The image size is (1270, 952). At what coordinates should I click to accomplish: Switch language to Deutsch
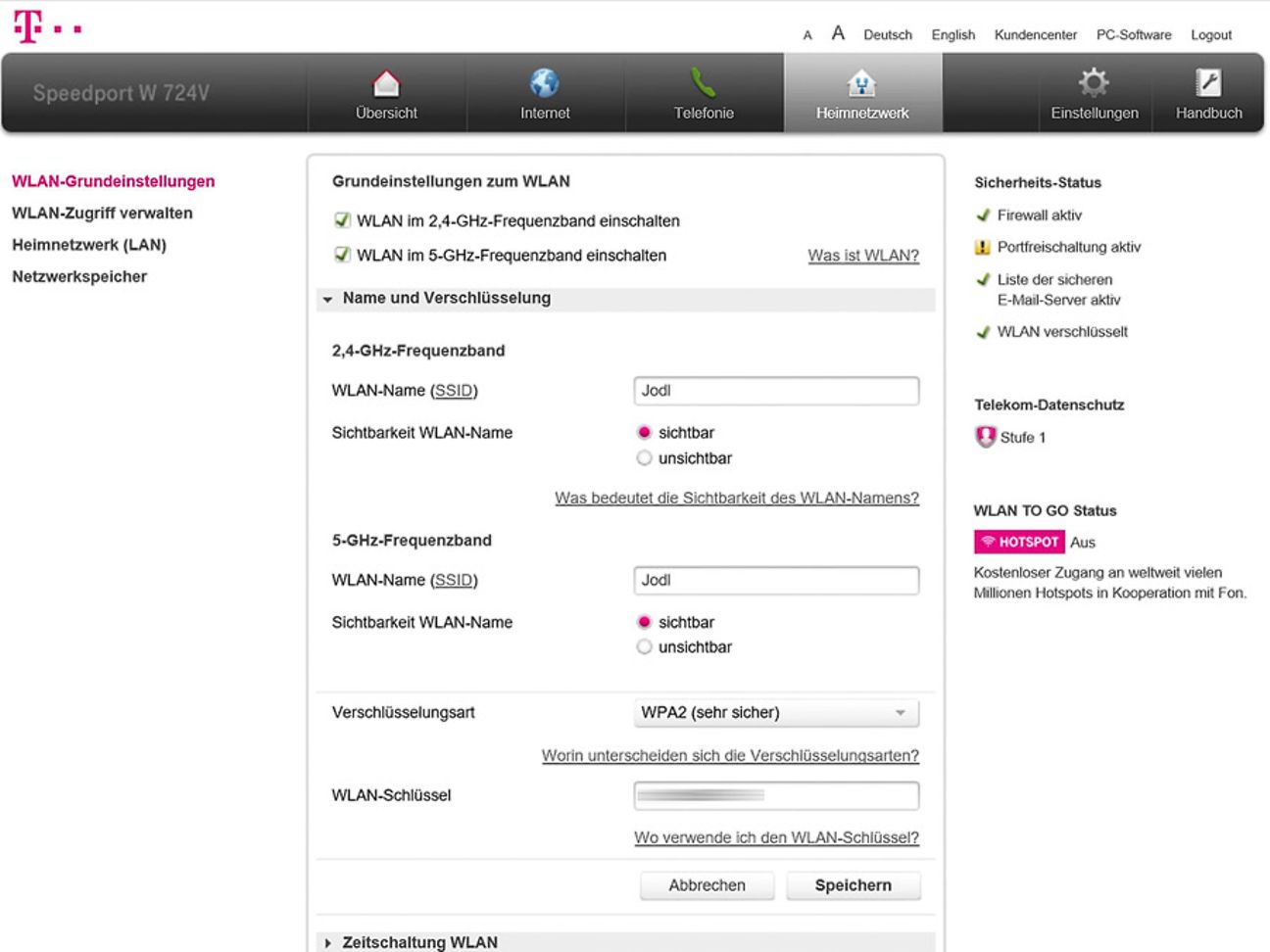point(888,35)
